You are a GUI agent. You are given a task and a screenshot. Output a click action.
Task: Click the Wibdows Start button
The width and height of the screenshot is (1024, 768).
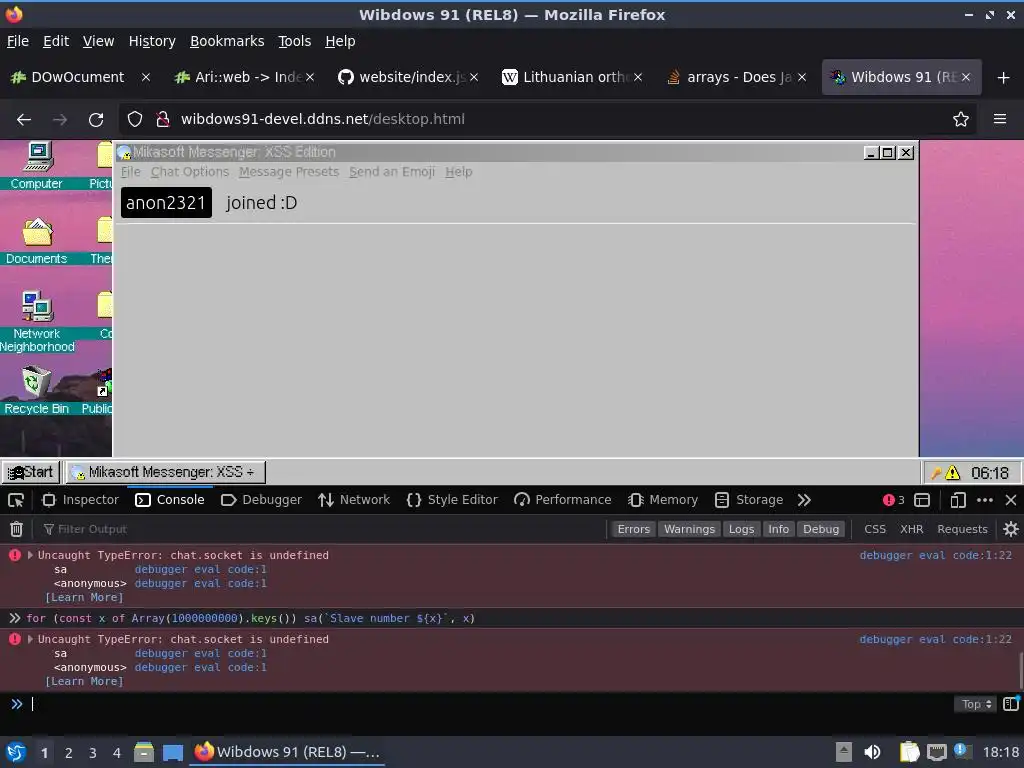(30, 472)
